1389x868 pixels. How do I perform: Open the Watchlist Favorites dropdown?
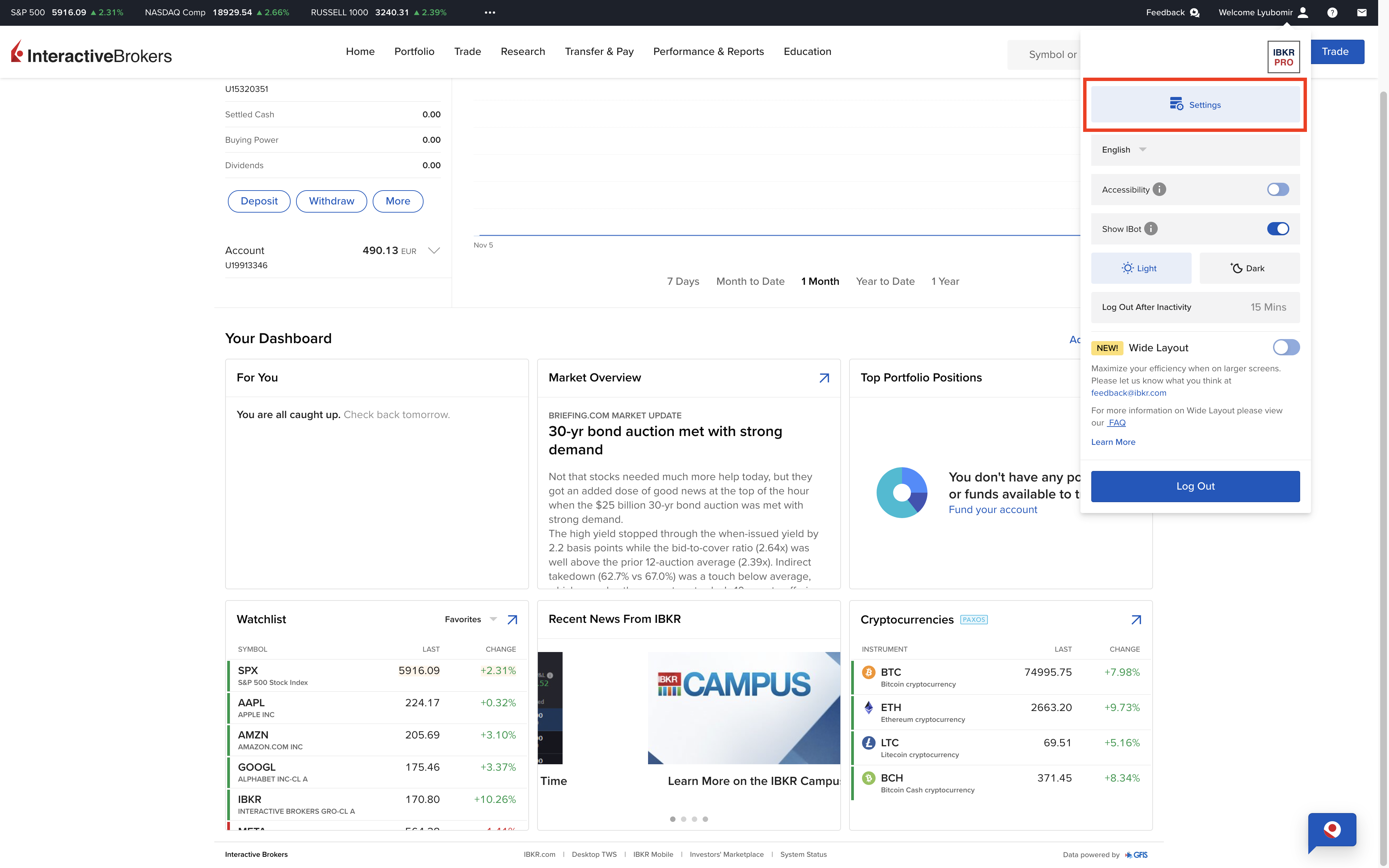point(470,619)
